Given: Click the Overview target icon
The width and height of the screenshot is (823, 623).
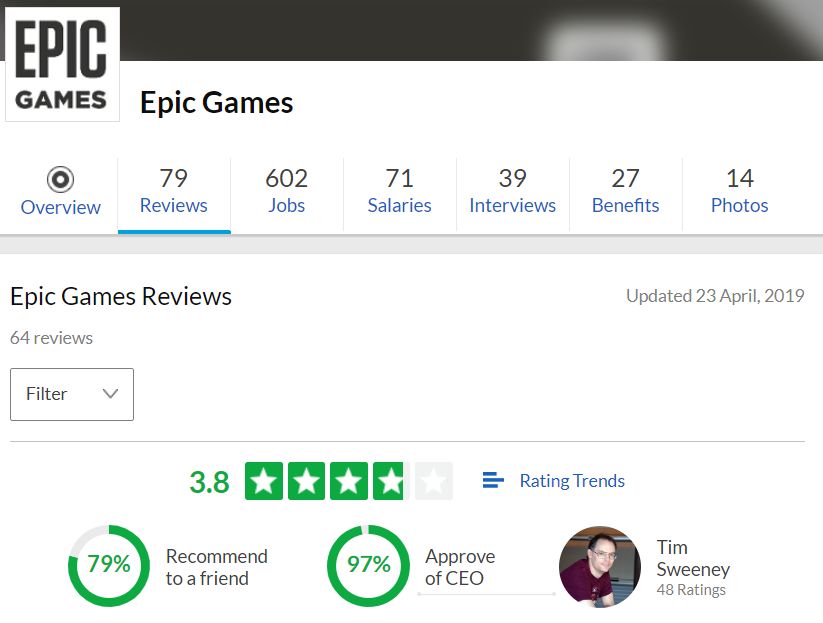Looking at the screenshot, I should coord(60,179).
